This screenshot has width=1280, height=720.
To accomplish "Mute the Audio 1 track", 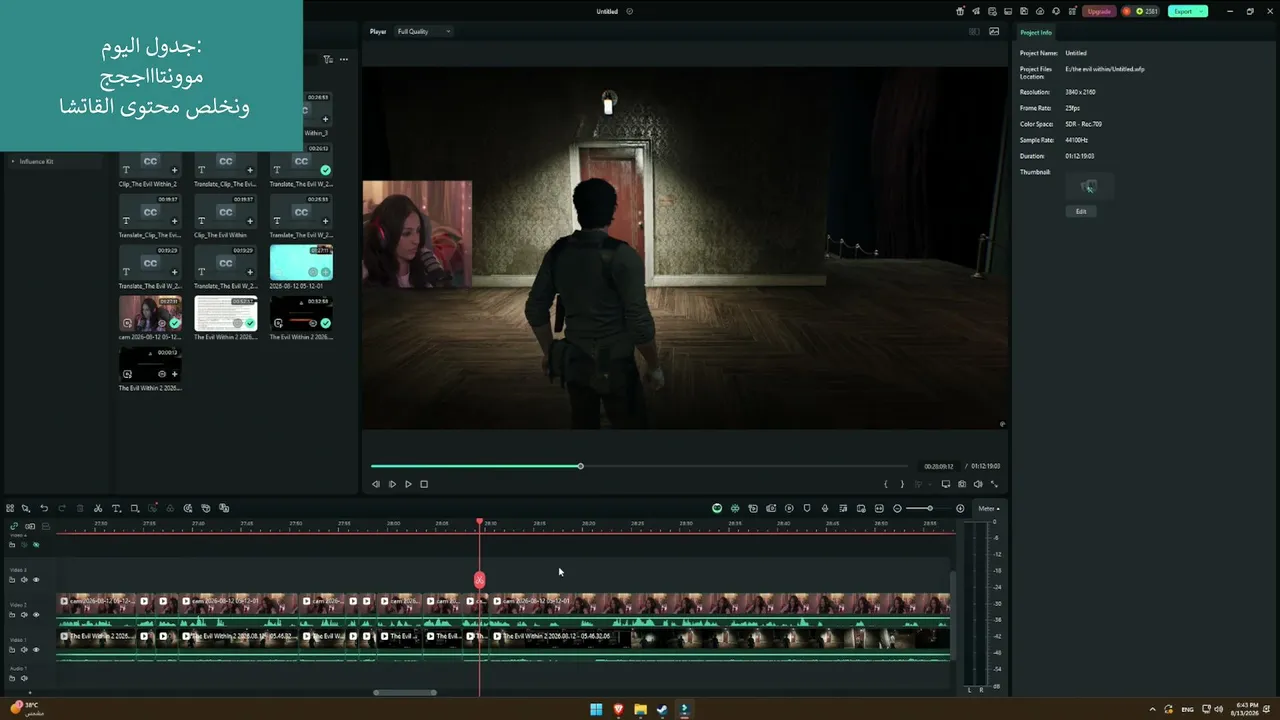I will click(24, 678).
